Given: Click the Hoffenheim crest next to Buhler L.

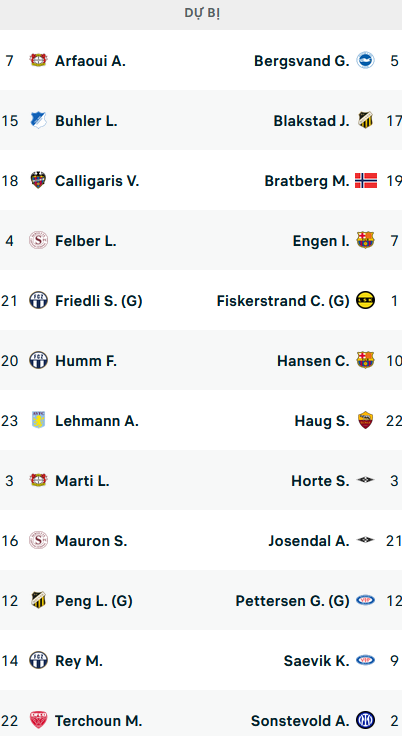Looking at the screenshot, I should tap(38, 120).
